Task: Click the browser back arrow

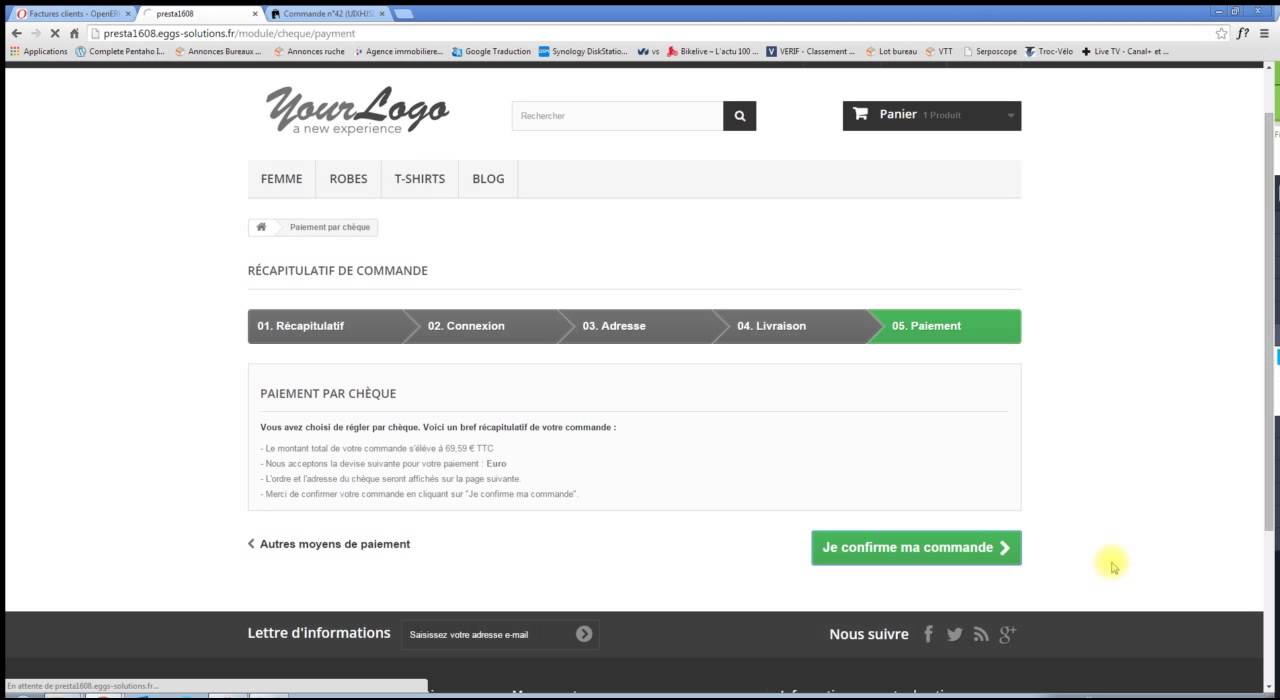Action: [16, 33]
